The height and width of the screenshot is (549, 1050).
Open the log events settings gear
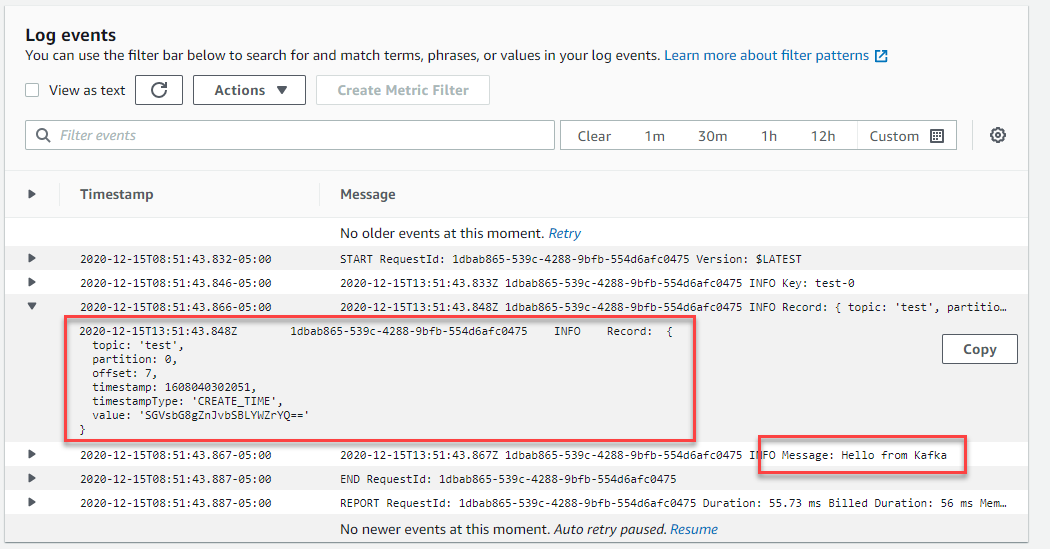pos(998,135)
